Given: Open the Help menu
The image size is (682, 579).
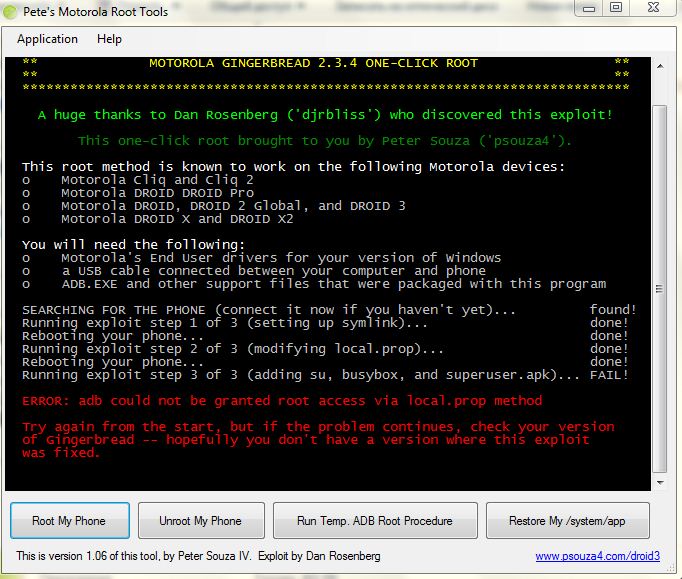Looking at the screenshot, I should pyautogui.click(x=109, y=39).
